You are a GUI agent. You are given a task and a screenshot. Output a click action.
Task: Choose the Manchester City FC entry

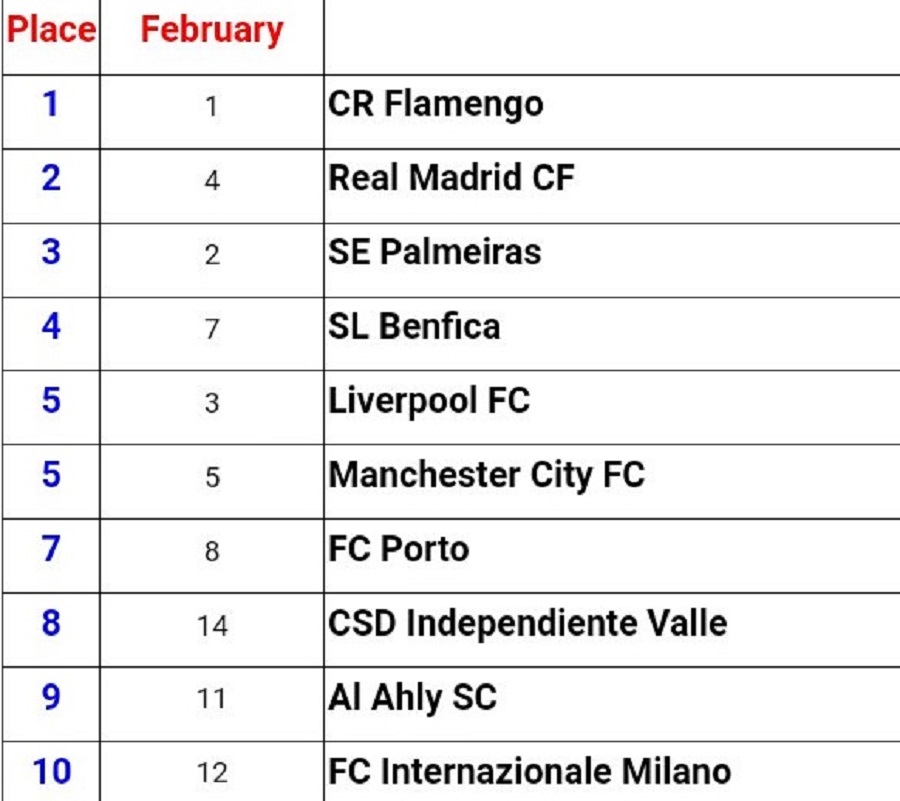pyautogui.click(x=487, y=474)
